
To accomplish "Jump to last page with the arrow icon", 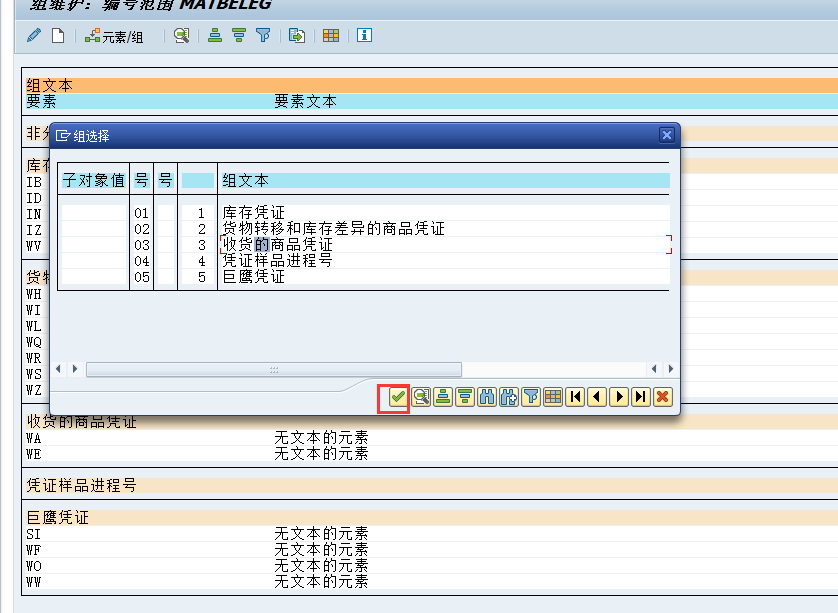I will pyautogui.click(x=640, y=397).
